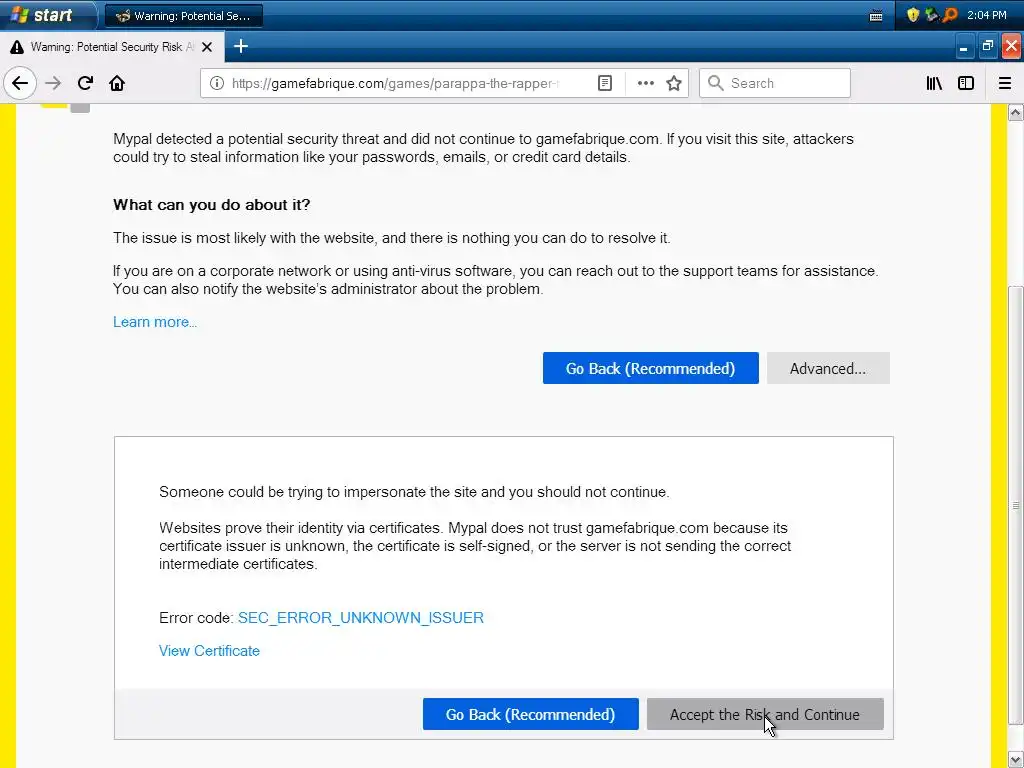Open the security shield tray icon

(913, 15)
